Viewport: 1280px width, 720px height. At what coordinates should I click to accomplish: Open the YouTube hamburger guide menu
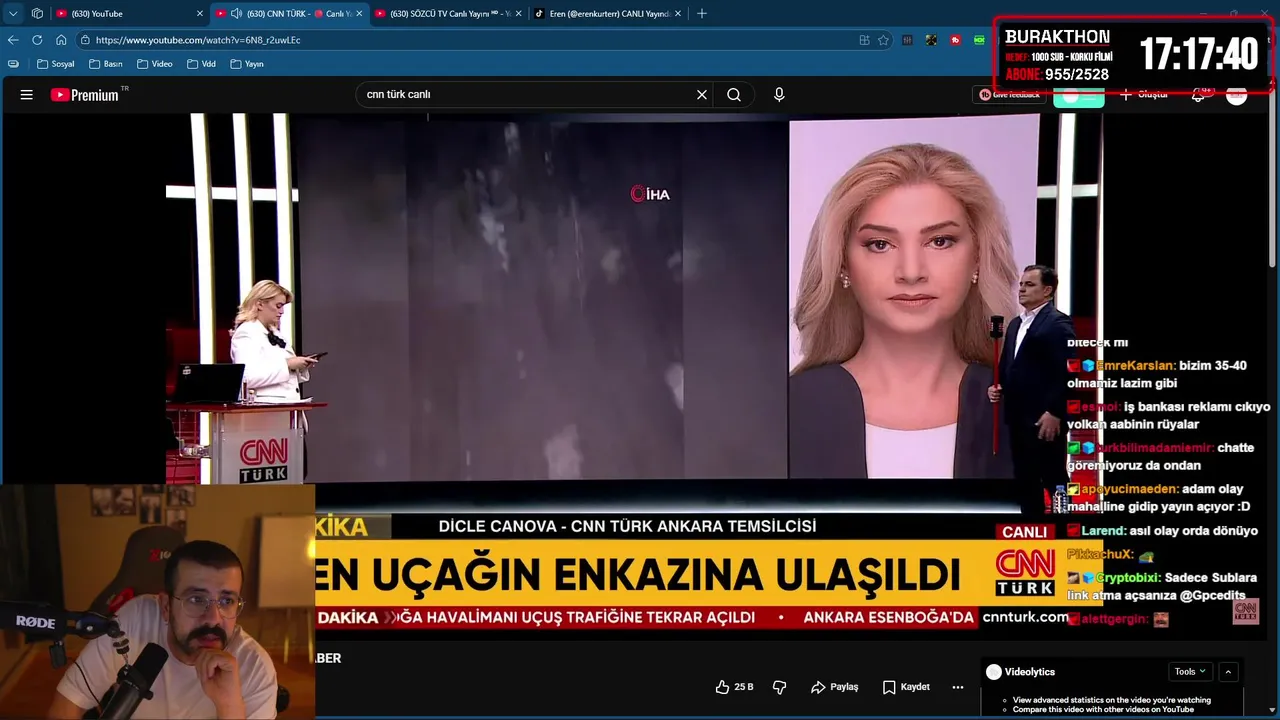[x=27, y=95]
